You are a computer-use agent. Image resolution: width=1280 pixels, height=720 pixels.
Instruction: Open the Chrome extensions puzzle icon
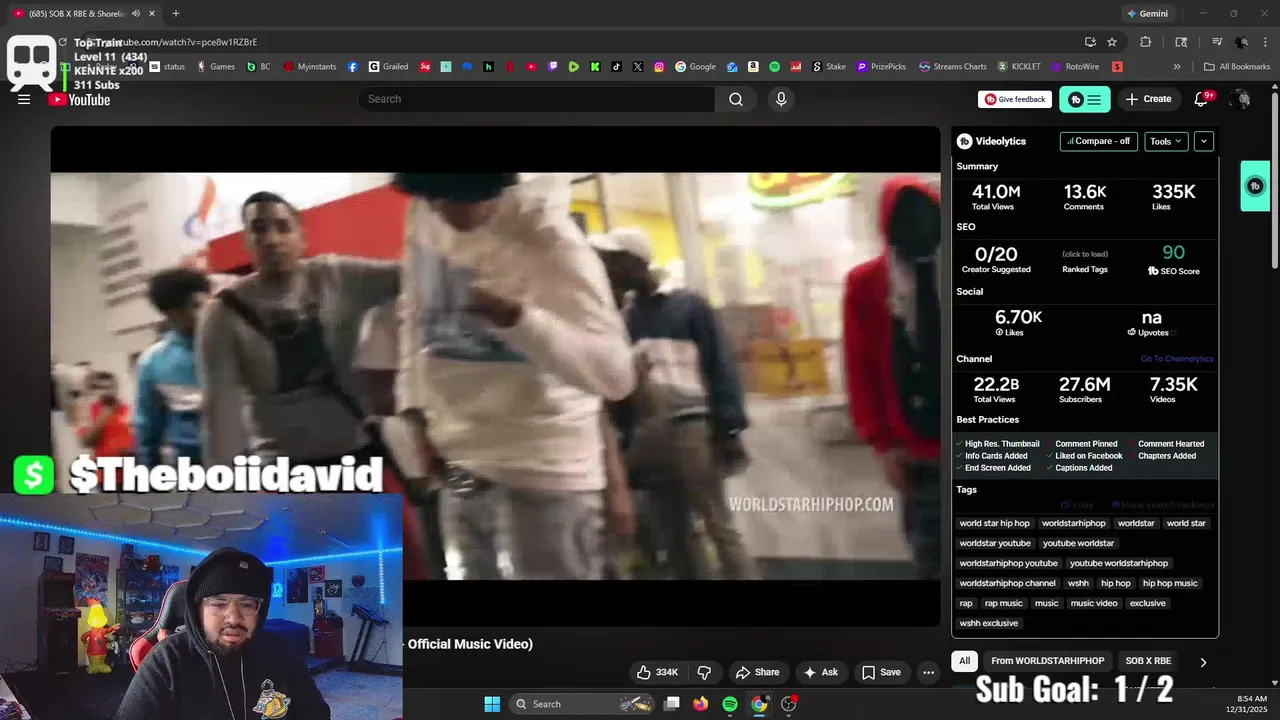pyautogui.click(x=1146, y=42)
